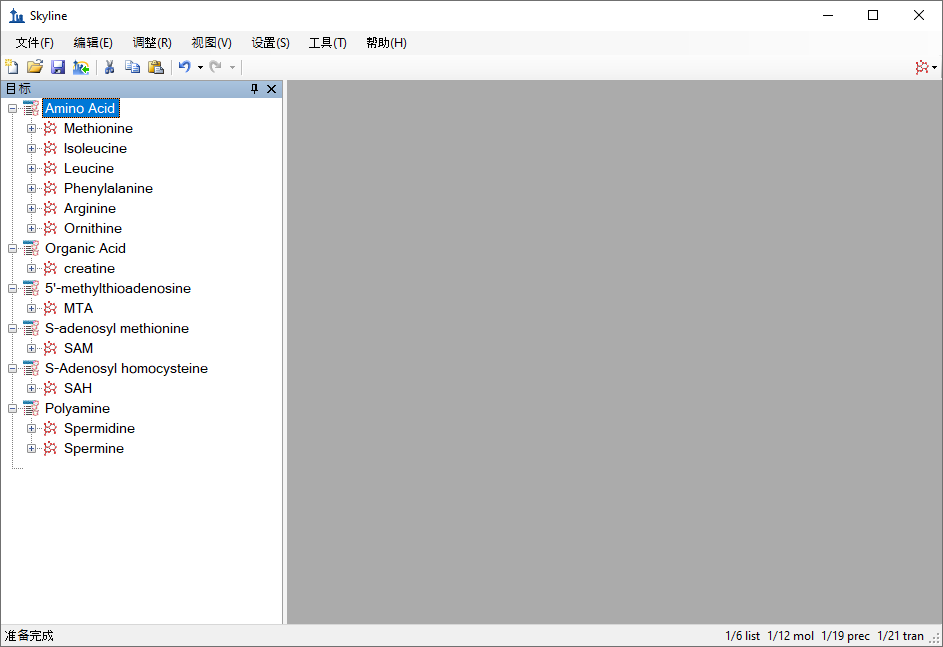Select the S-adenosyl methionine list

[x=116, y=328]
